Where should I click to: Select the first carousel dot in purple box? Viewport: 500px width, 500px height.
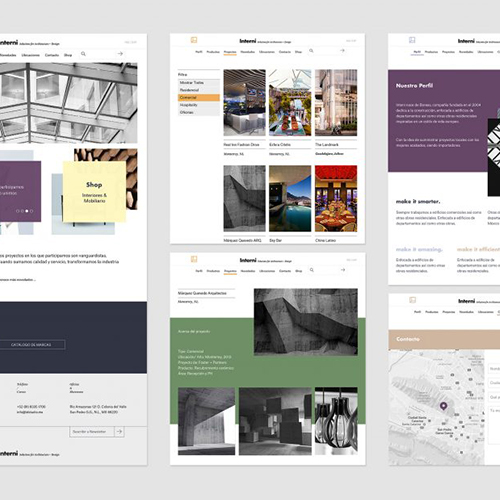point(18,211)
